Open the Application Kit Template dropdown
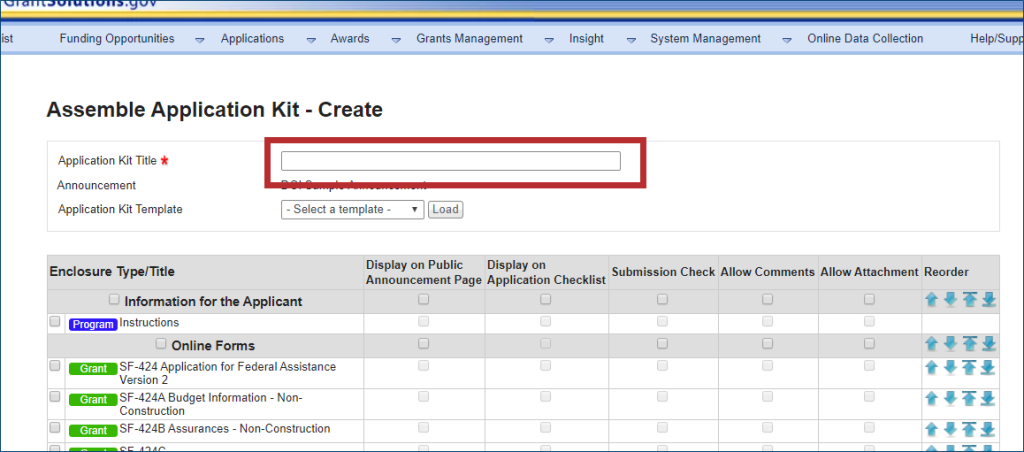Screen dimensions: 1024x452 (x=353, y=210)
